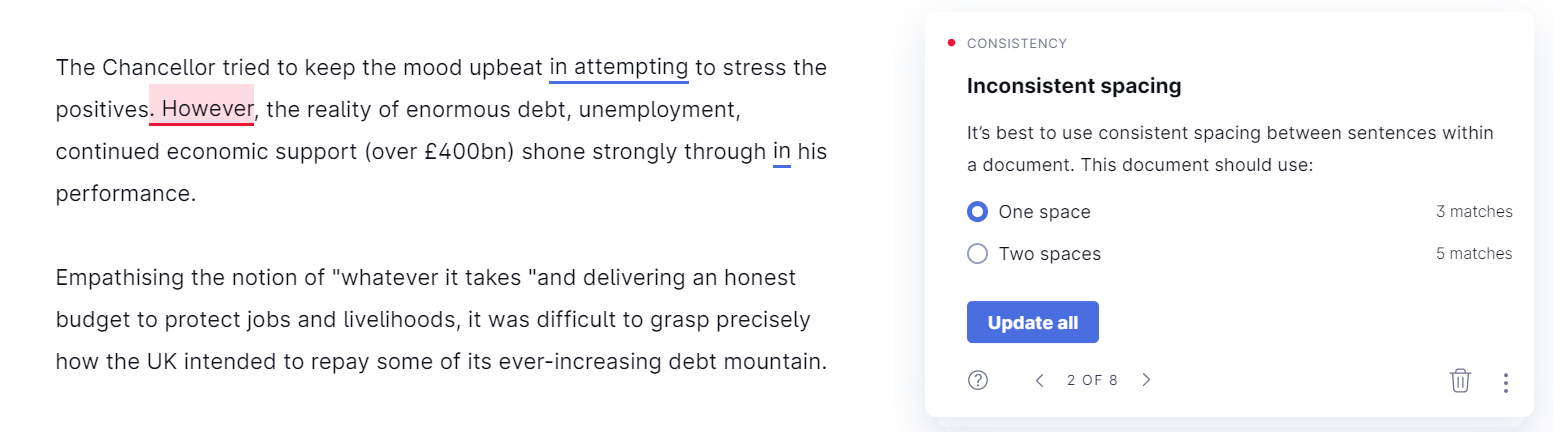Screen dimensions: 1554x432
Task: Open the three-dot more options menu
Action: click(1505, 382)
